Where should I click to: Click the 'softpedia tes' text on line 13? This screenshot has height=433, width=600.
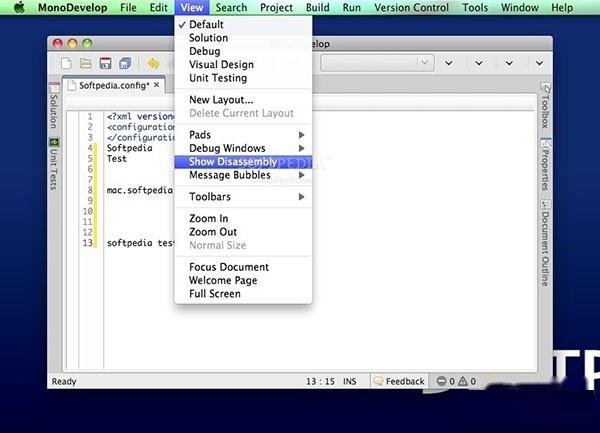point(140,243)
